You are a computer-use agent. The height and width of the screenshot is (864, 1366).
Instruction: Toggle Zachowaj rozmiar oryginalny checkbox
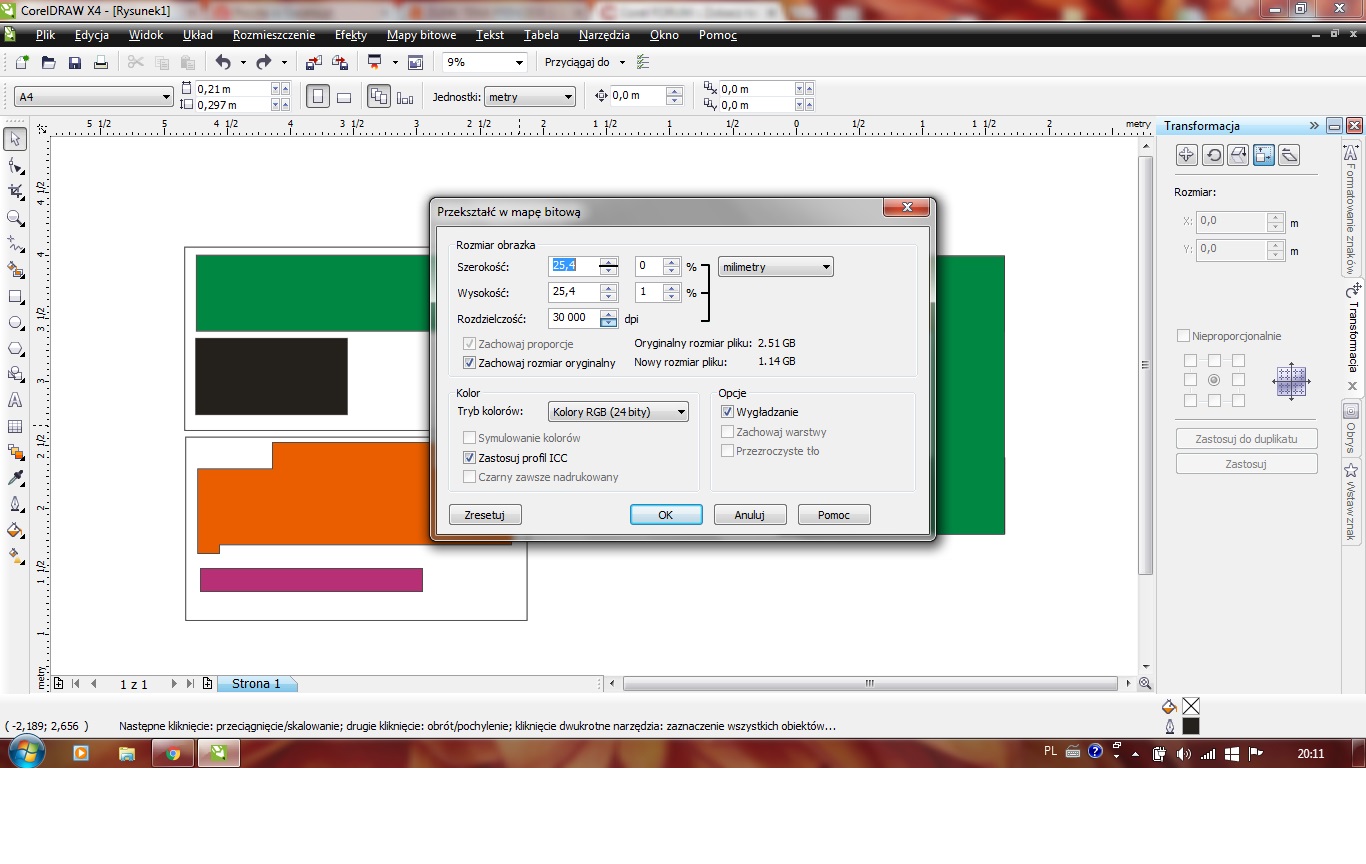tap(469, 363)
